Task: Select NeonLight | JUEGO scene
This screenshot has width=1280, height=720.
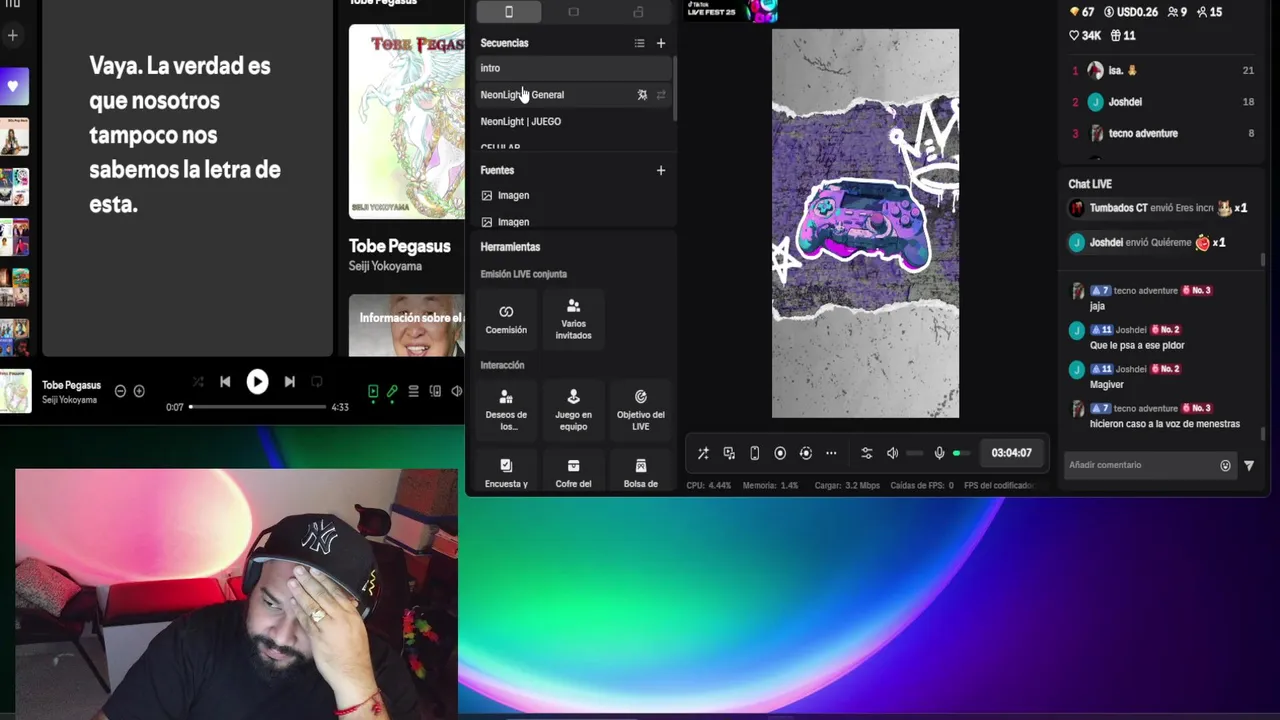Action: 573,121
